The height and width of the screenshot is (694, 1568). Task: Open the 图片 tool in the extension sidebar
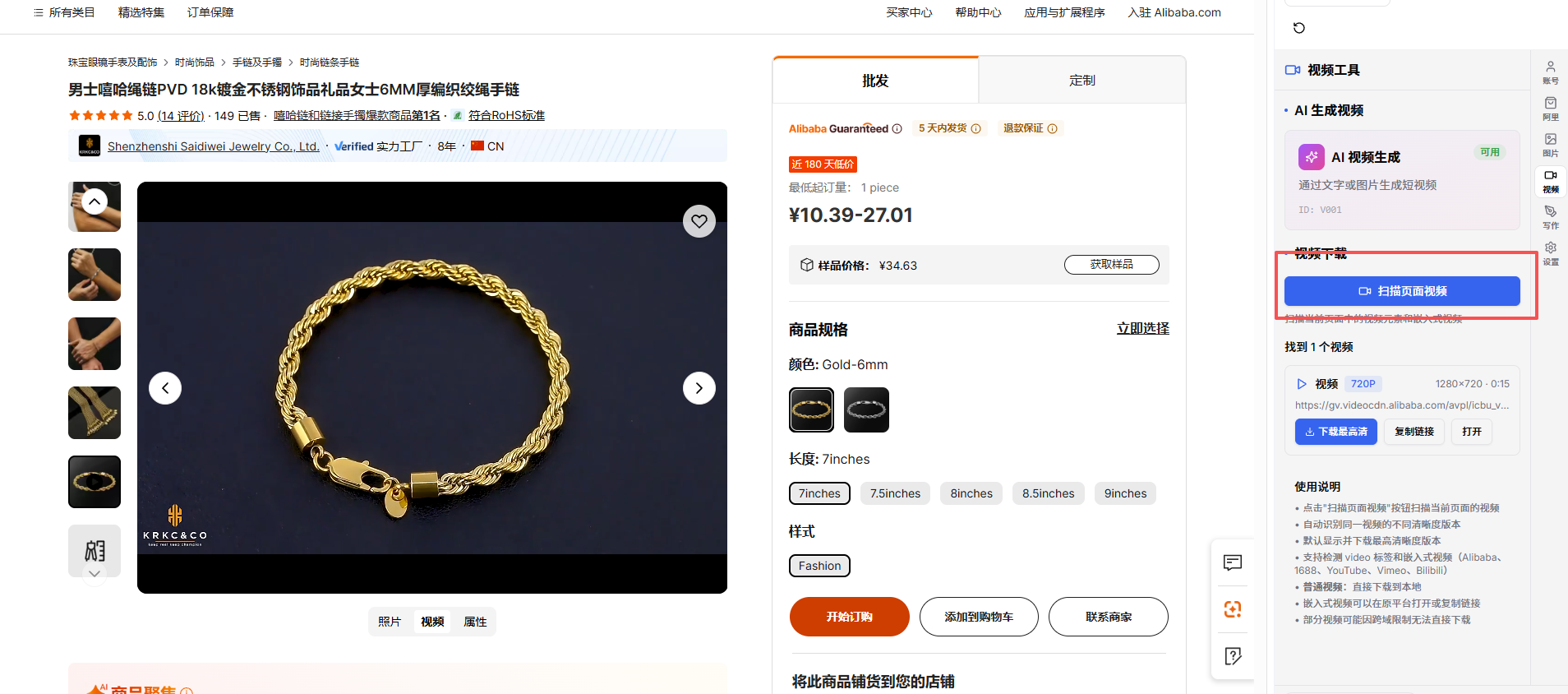1551,145
